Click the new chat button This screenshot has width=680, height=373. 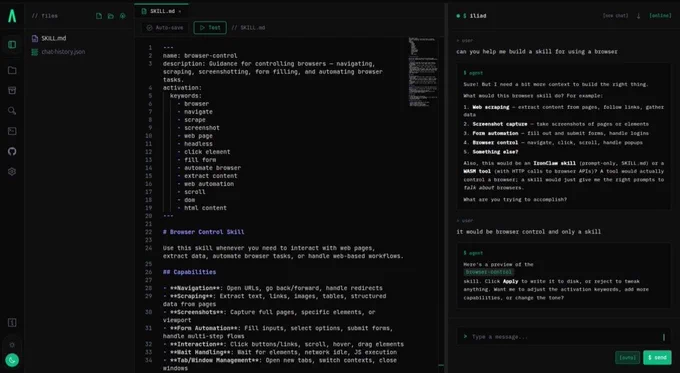point(615,16)
